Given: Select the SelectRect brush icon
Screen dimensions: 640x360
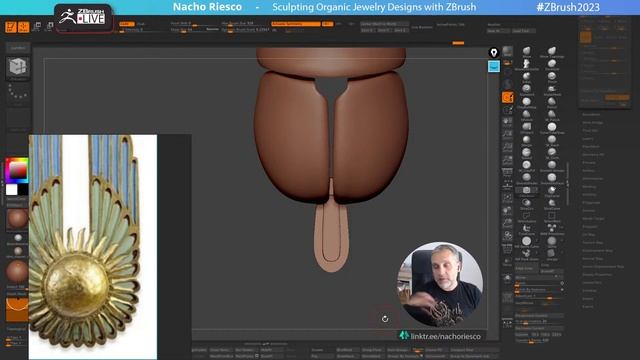Looking at the screenshot, I should pos(552,216).
